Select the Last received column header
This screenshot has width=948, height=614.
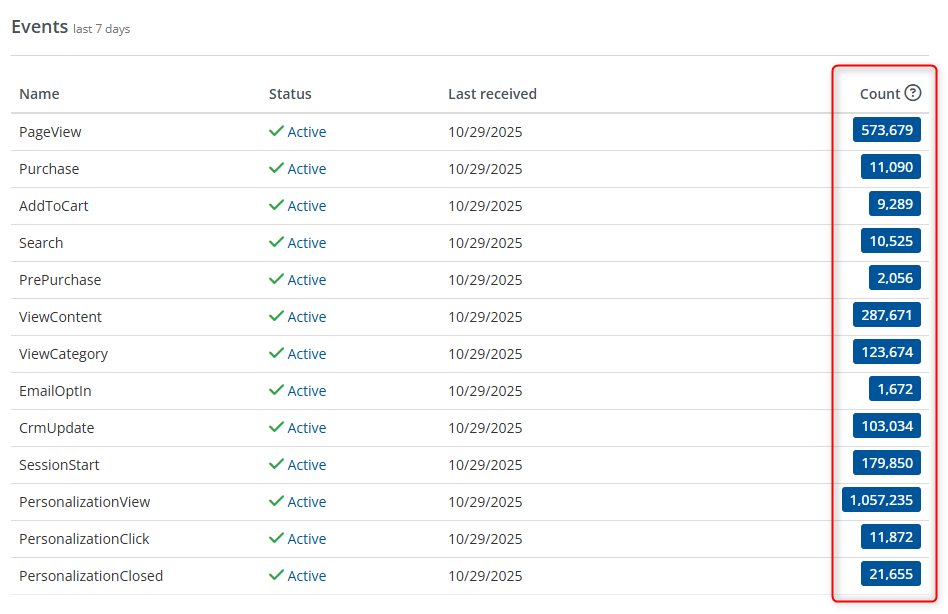(x=492, y=94)
